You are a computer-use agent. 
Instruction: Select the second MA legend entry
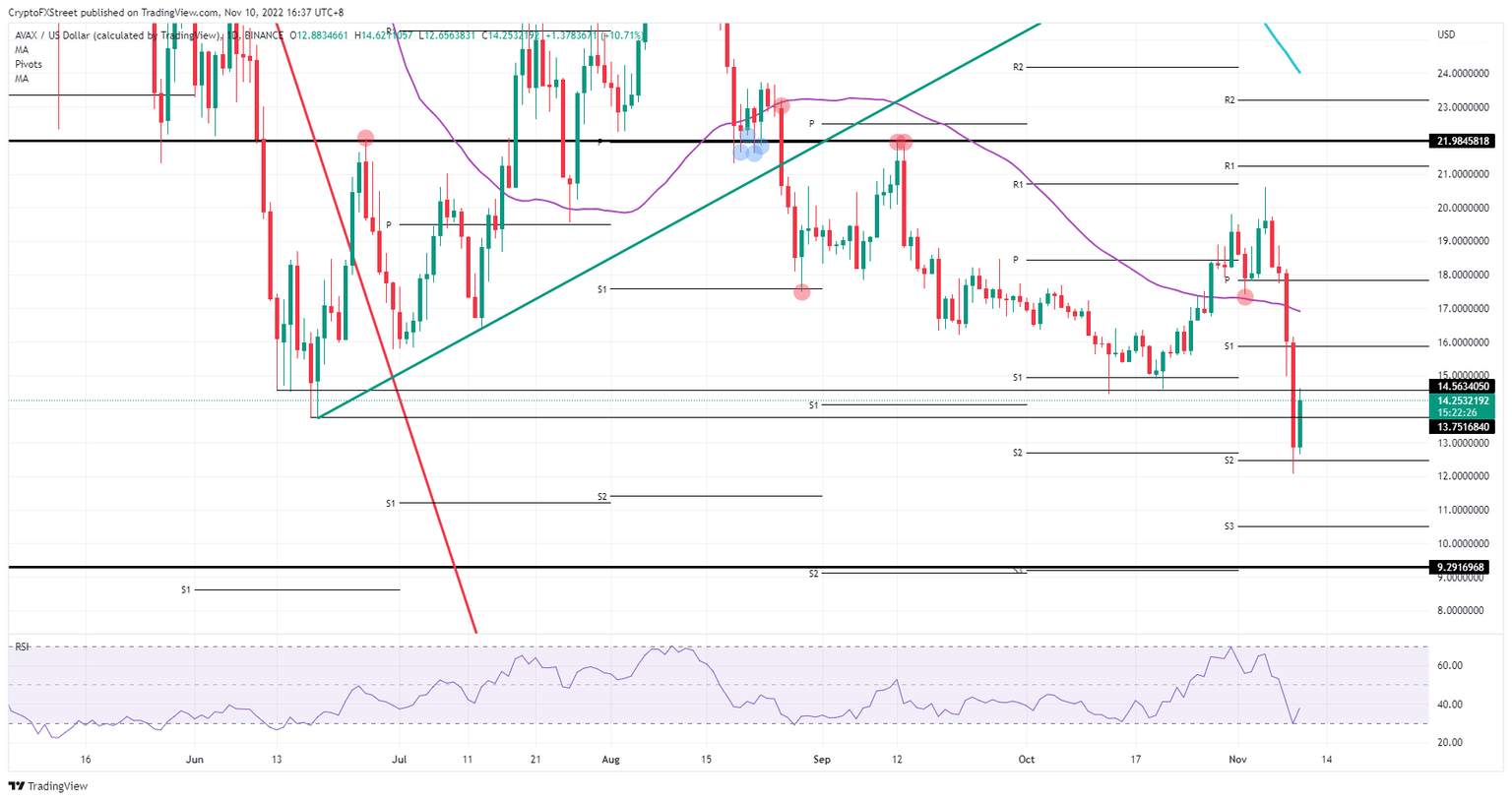(22, 78)
